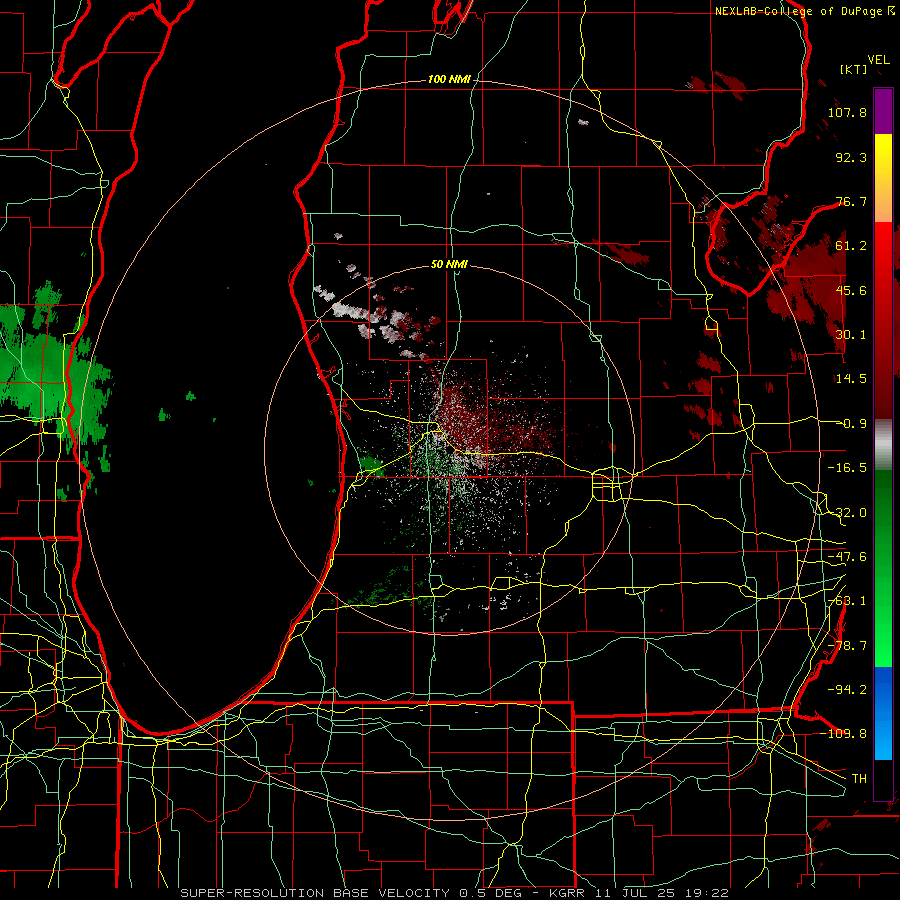Click the "VEL" legend title
The width and height of the screenshot is (900, 900).
[878, 60]
